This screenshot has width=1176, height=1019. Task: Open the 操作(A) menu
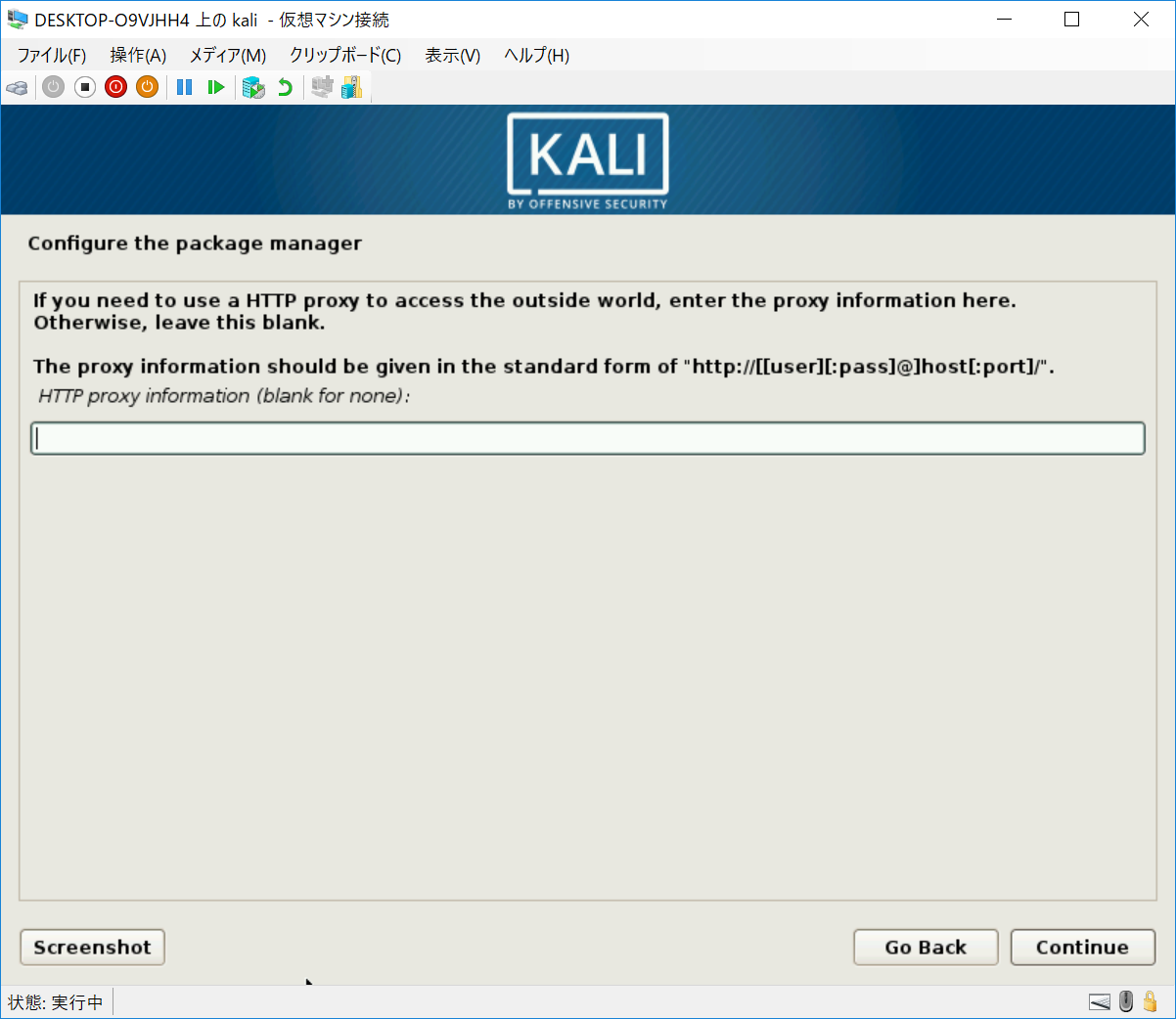(x=138, y=56)
